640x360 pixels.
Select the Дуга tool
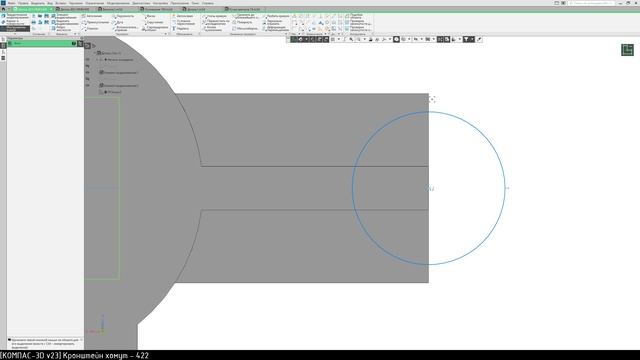click(118, 22)
